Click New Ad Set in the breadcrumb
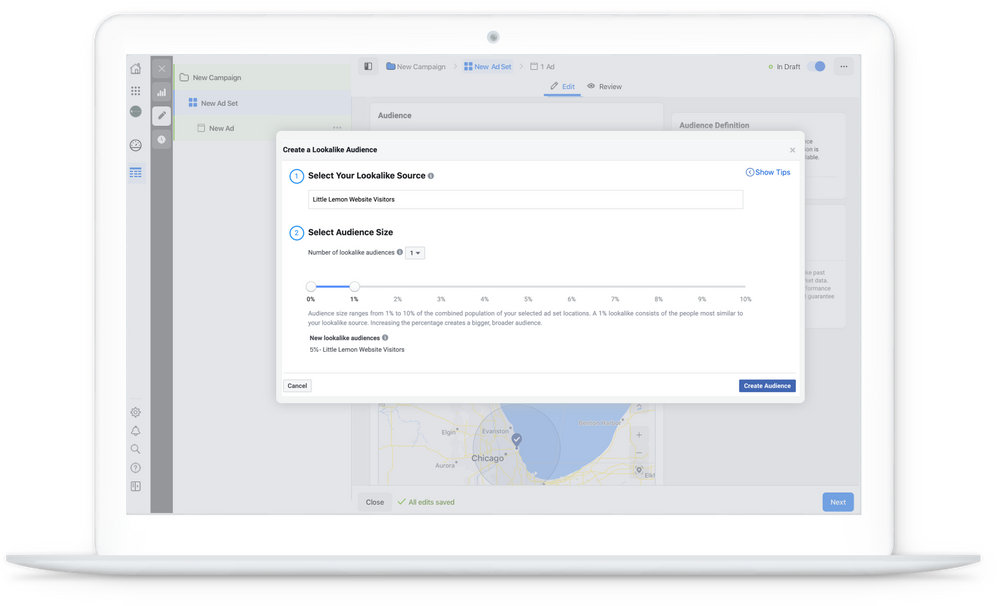Image resolution: width=1000 pixels, height=606 pixels. click(488, 66)
